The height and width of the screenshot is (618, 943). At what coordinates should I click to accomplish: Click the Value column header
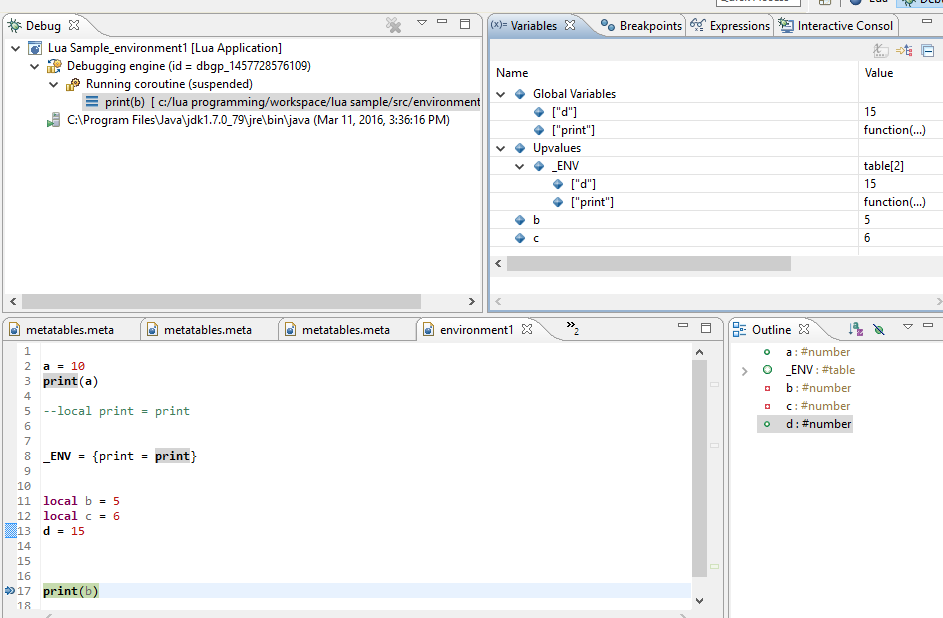pyautogui.click(x=879, y=73)
